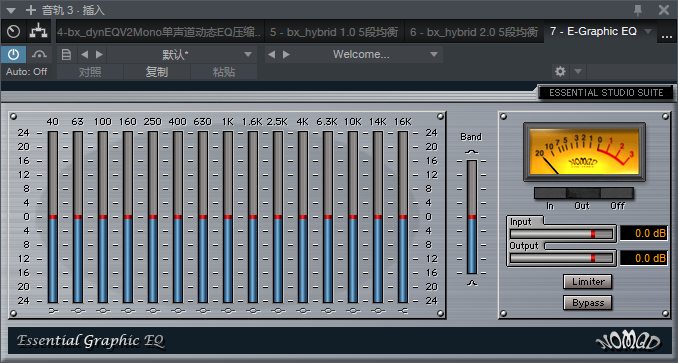
Task: Click the automation curve icon beside power
Action: (x=39, y=54)
